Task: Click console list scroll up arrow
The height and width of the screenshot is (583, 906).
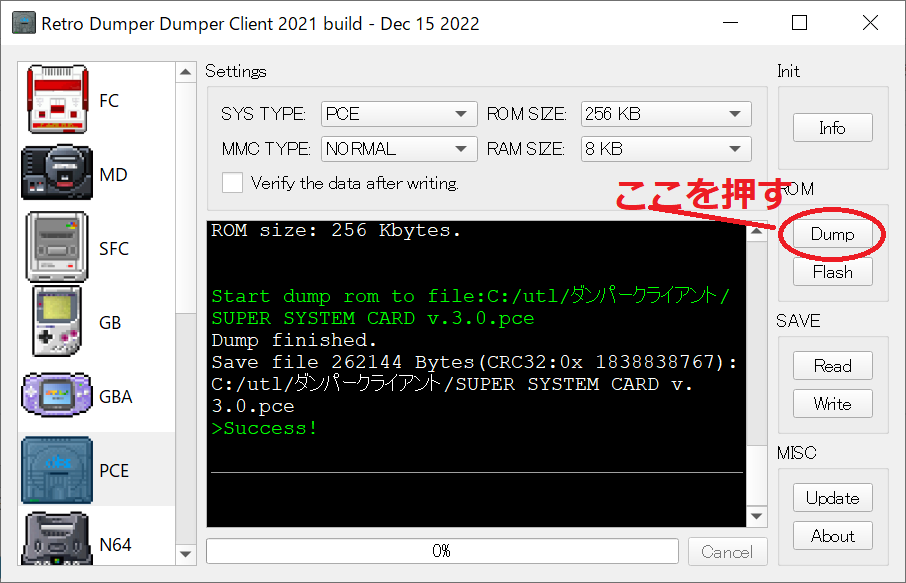Action: (x=185, y=72)
